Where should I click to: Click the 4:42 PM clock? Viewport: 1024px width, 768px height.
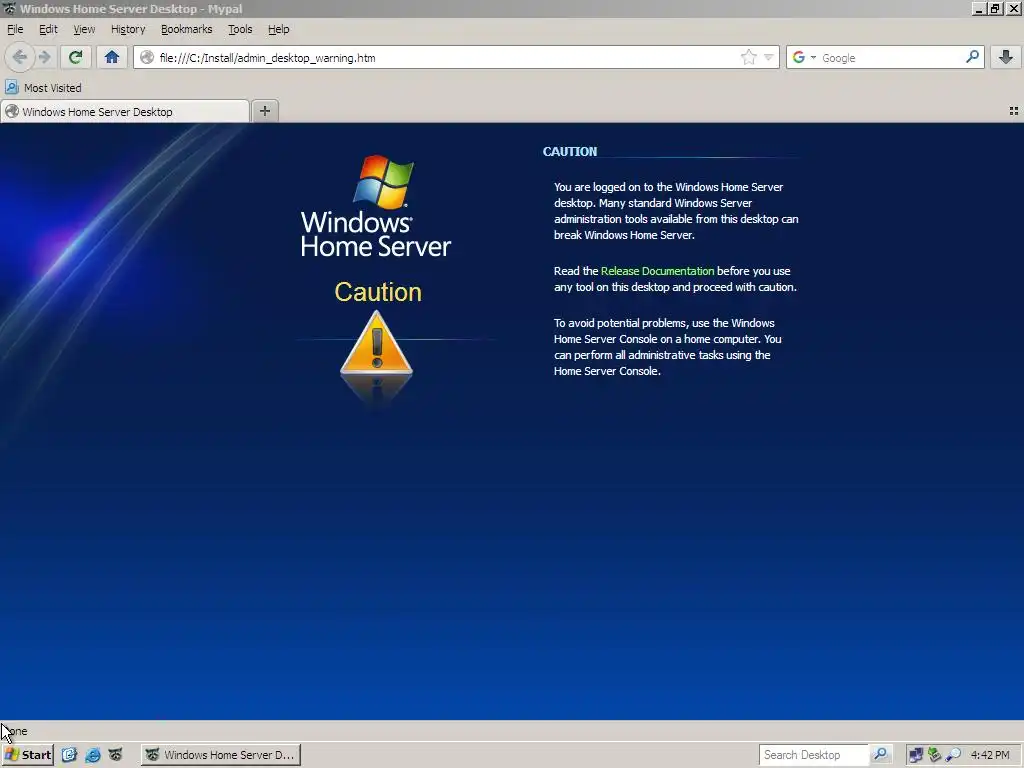click(x=990, y=755)
